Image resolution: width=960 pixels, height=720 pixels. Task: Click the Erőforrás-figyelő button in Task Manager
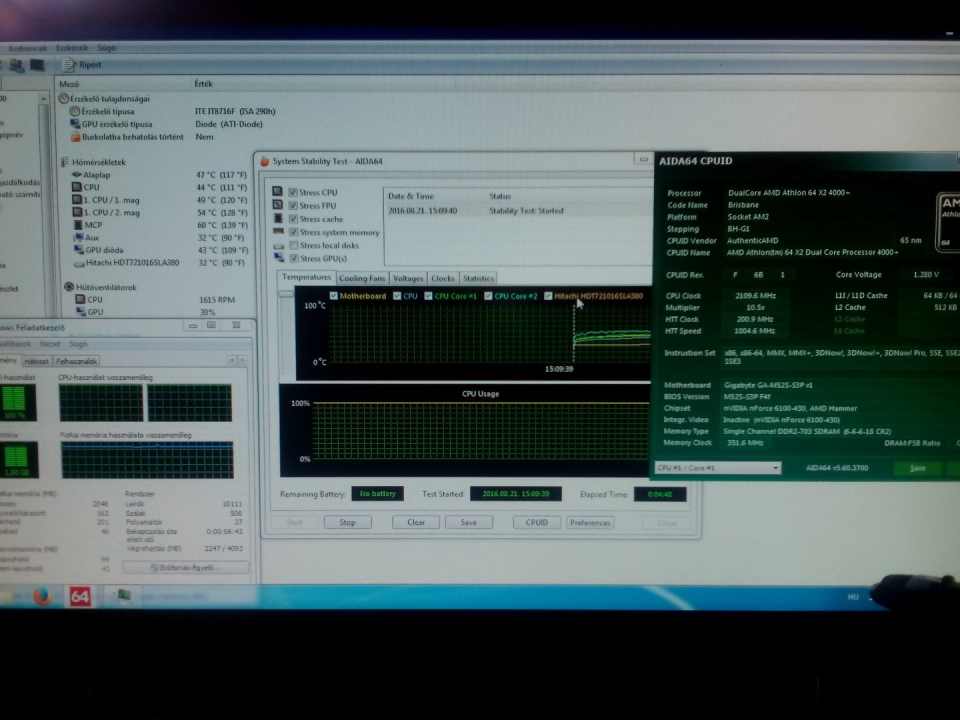(x=186, y=568)
